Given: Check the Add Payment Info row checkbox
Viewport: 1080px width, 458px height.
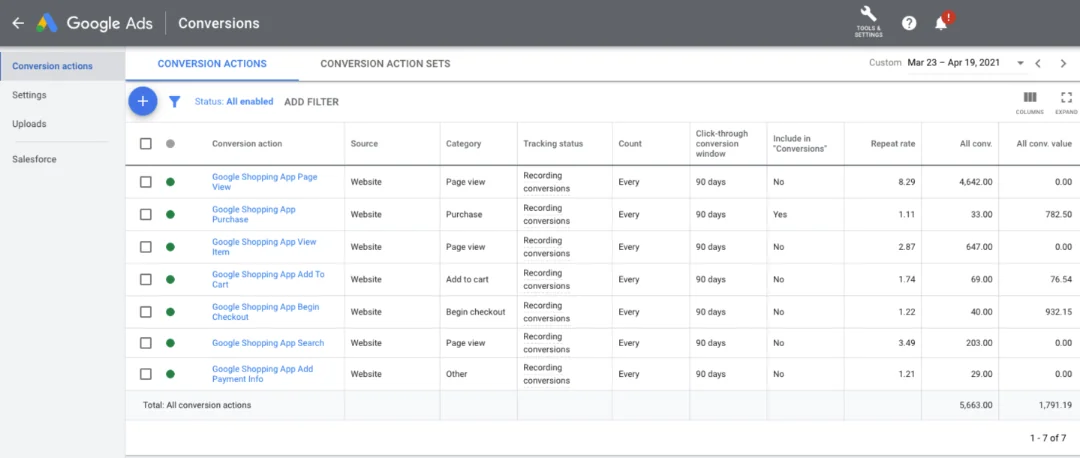Looking at the screenshot, I should [x=145, y=374].
